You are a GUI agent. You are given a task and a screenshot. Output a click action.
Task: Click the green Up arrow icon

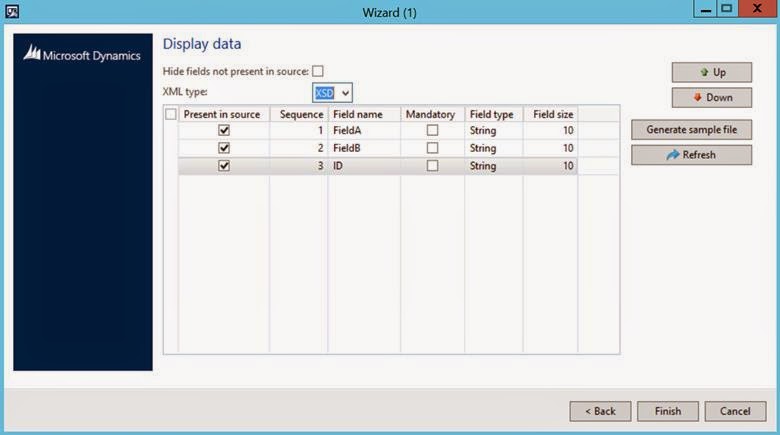(704, 72)
